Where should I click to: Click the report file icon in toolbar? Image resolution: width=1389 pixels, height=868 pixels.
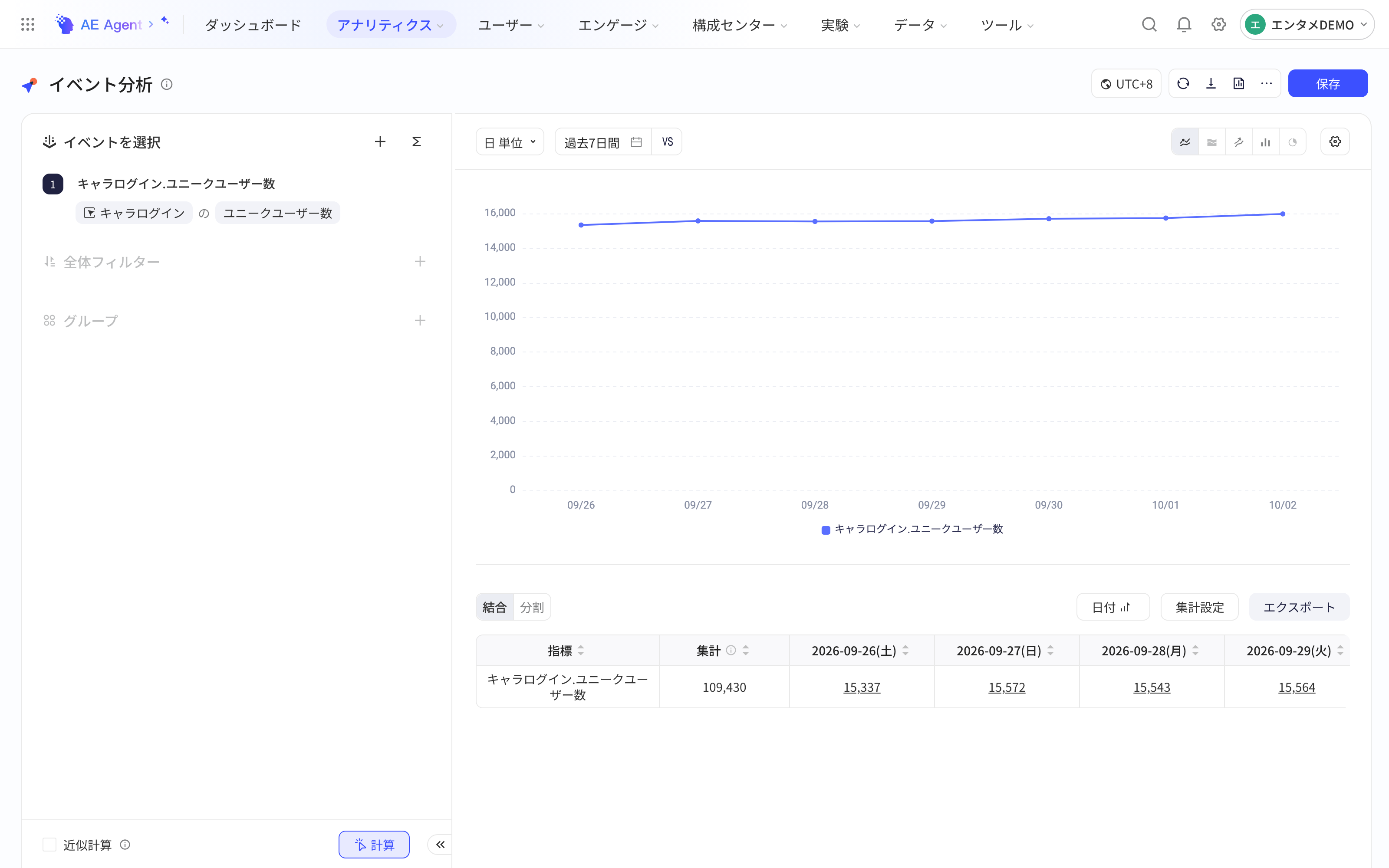[1239, 84]
